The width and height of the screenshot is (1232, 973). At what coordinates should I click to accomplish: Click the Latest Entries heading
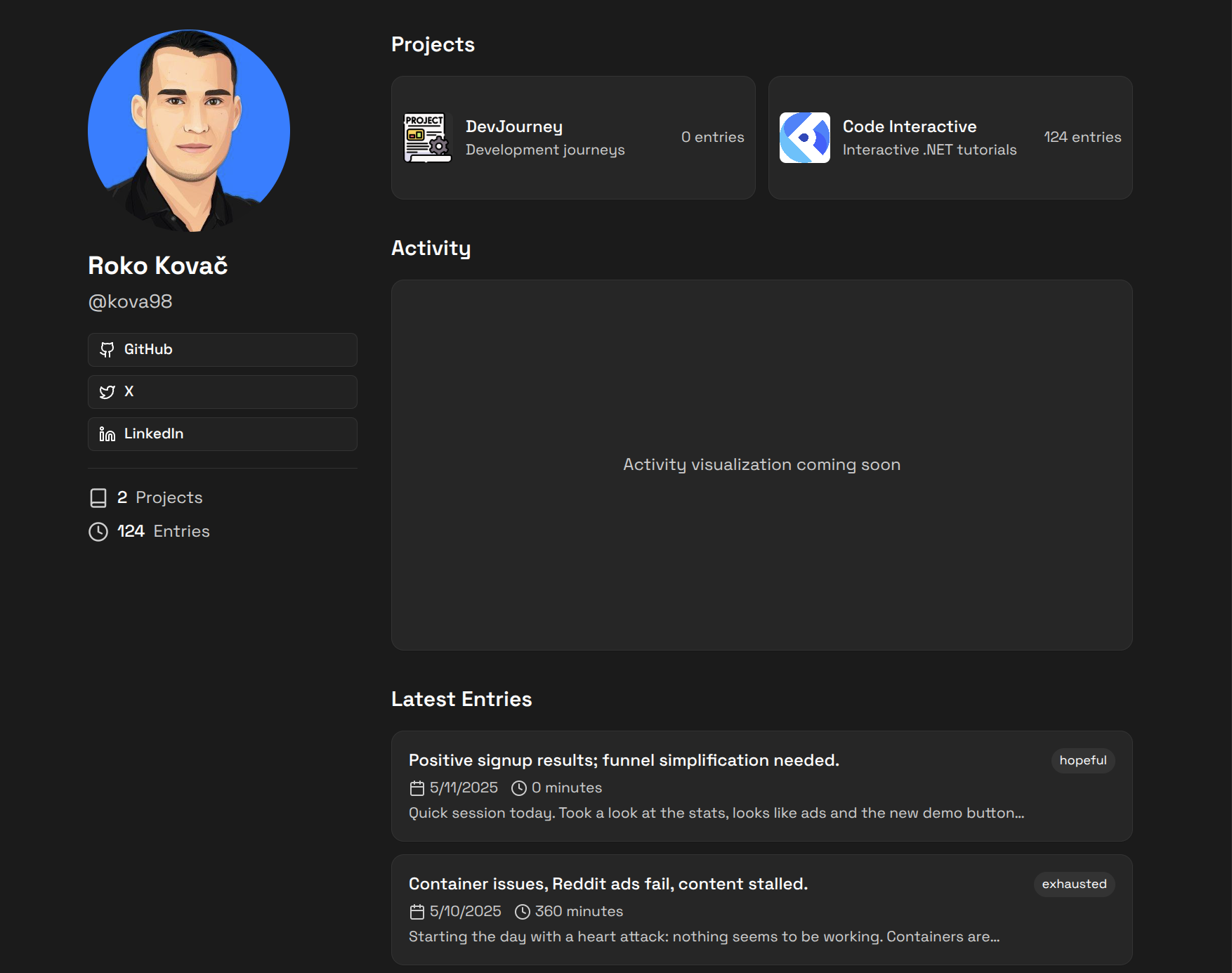point(461,700)
